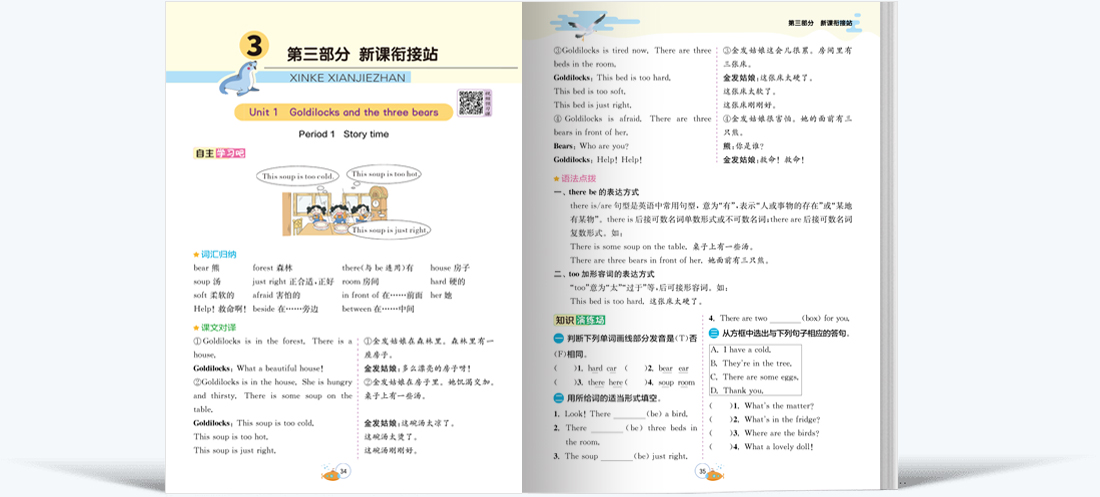Click the 'XINKE XIANJIEZHAN' subtitle
1100x497 pixels.
(347, 78)
